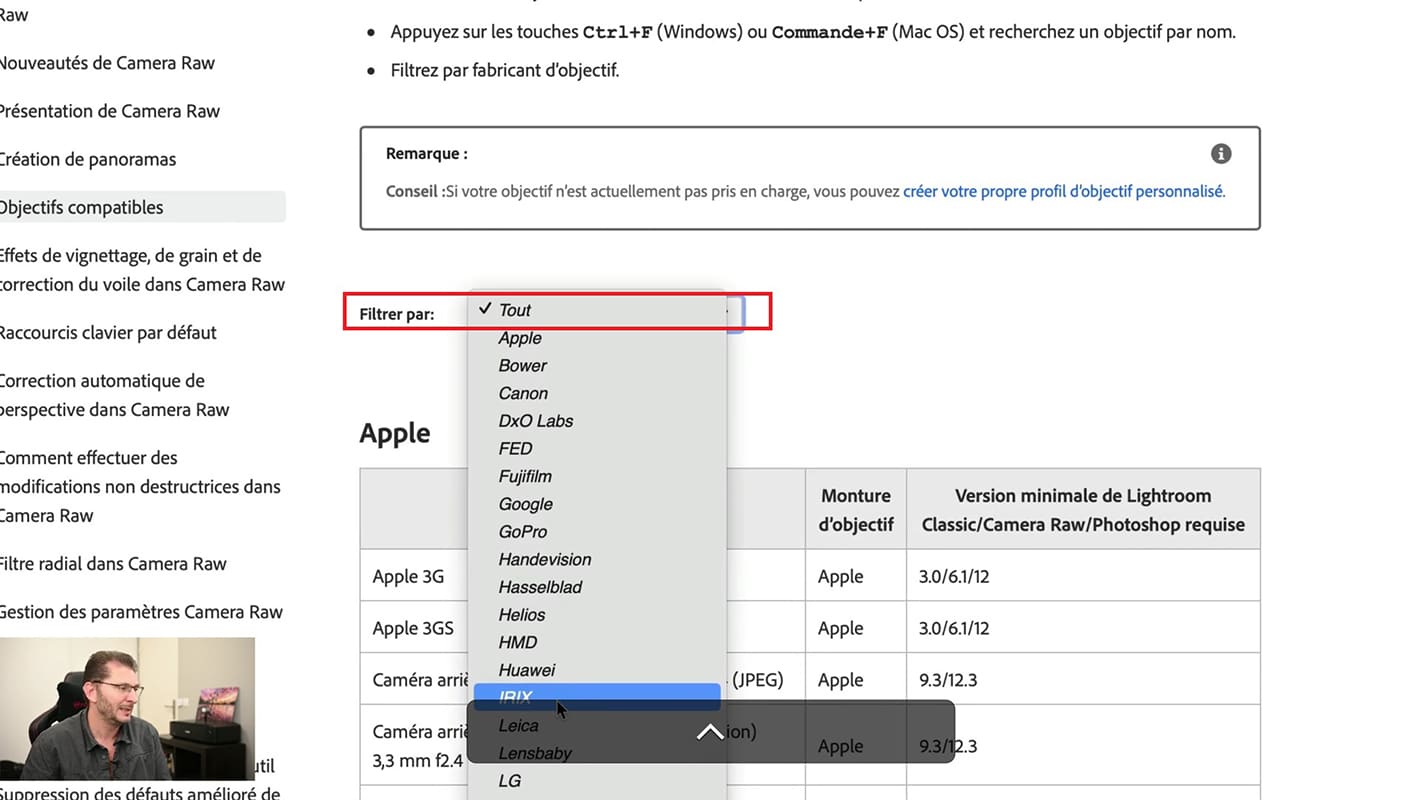
Task: Click the info icon in Remarque box
Action: tap(1220, 154)
